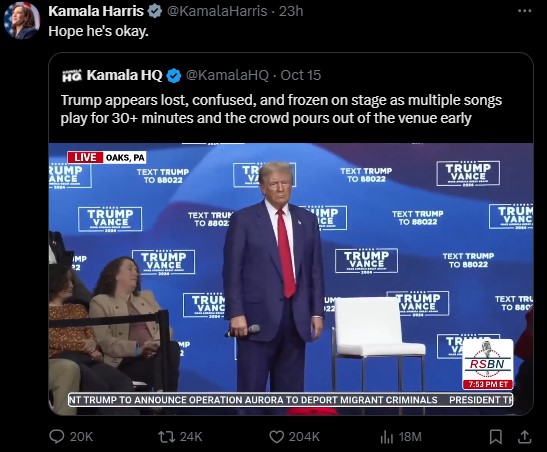Bookmark this post
Screen dimensions: 547x452
point(496,437)
